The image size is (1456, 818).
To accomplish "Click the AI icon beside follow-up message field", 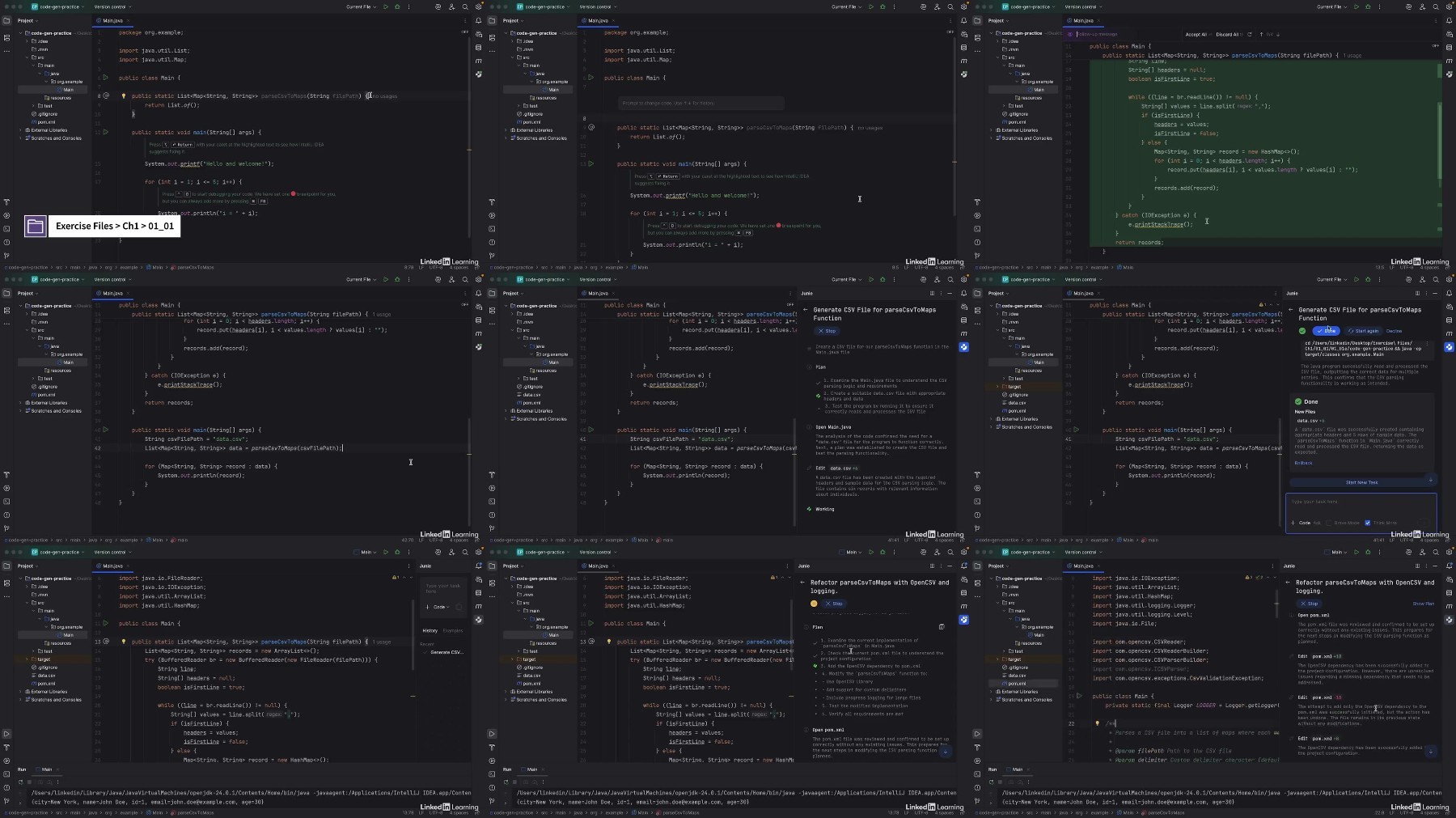I will click(x=1070, y=34).
